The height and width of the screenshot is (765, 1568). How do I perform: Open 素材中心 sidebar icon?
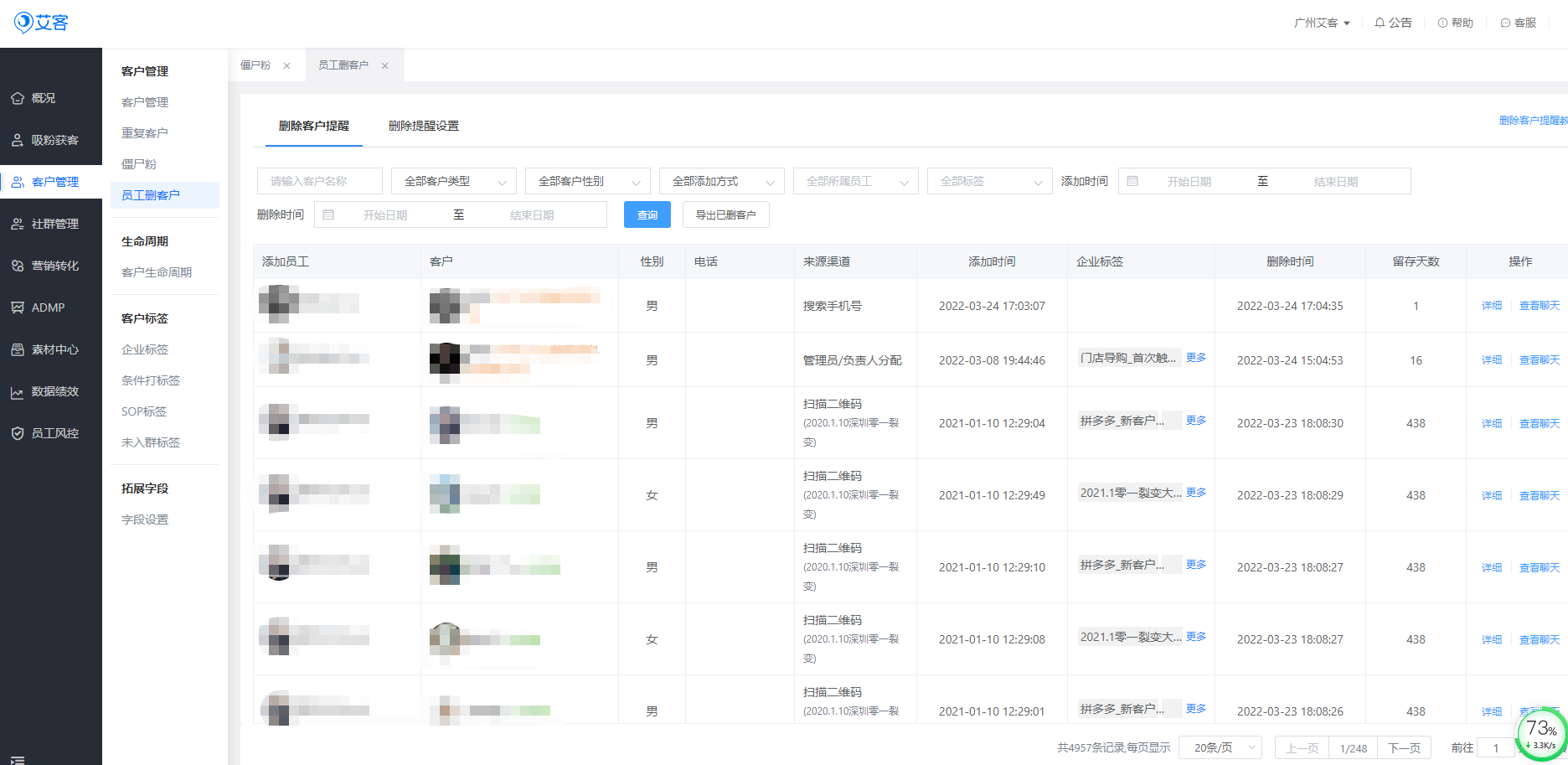click(18, 349)
